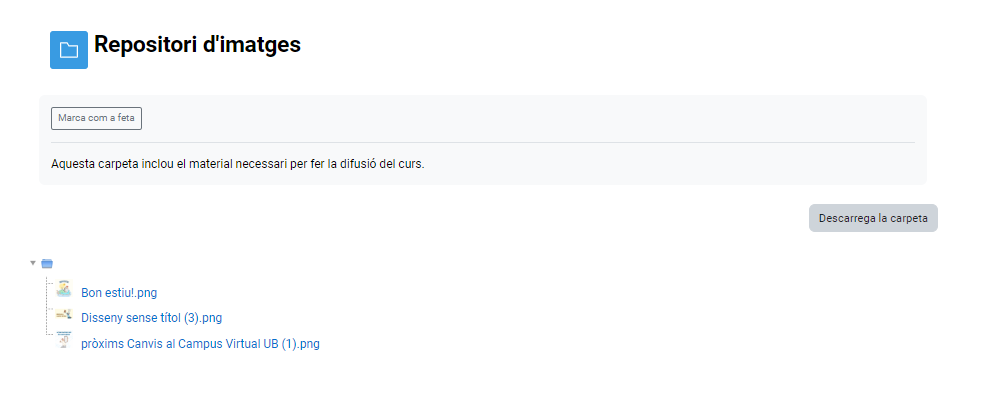The image size is (984, 408).
Task: Collapse the root folder tree arrow
Action: coord(33,263)
